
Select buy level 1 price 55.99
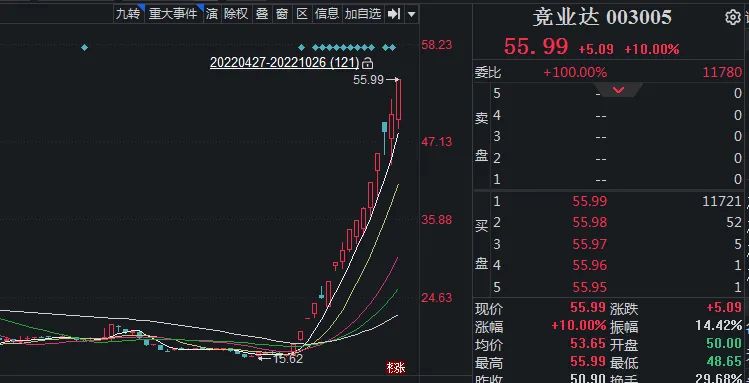click(590, 201)
